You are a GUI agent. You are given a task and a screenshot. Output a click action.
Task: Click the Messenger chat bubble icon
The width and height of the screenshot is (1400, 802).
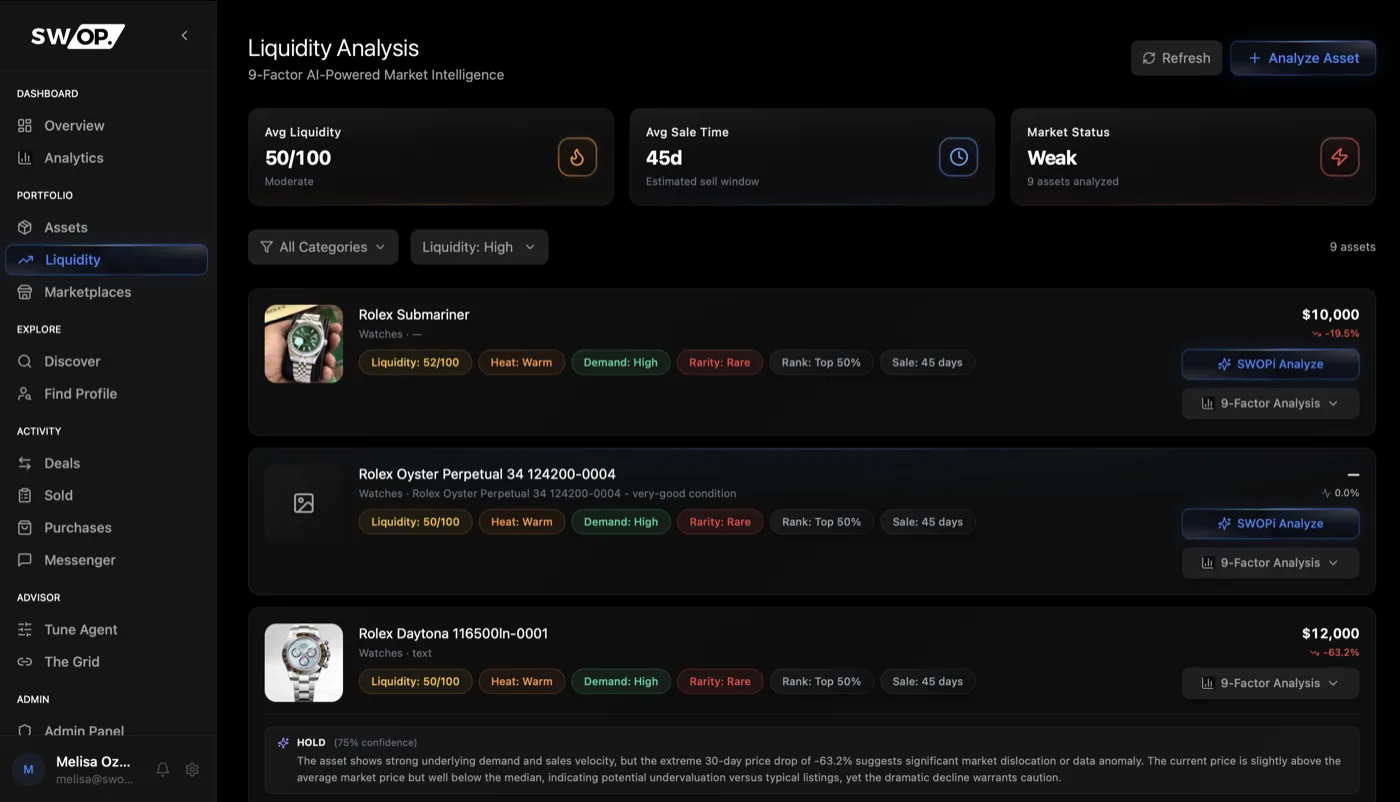coord(25,560)
